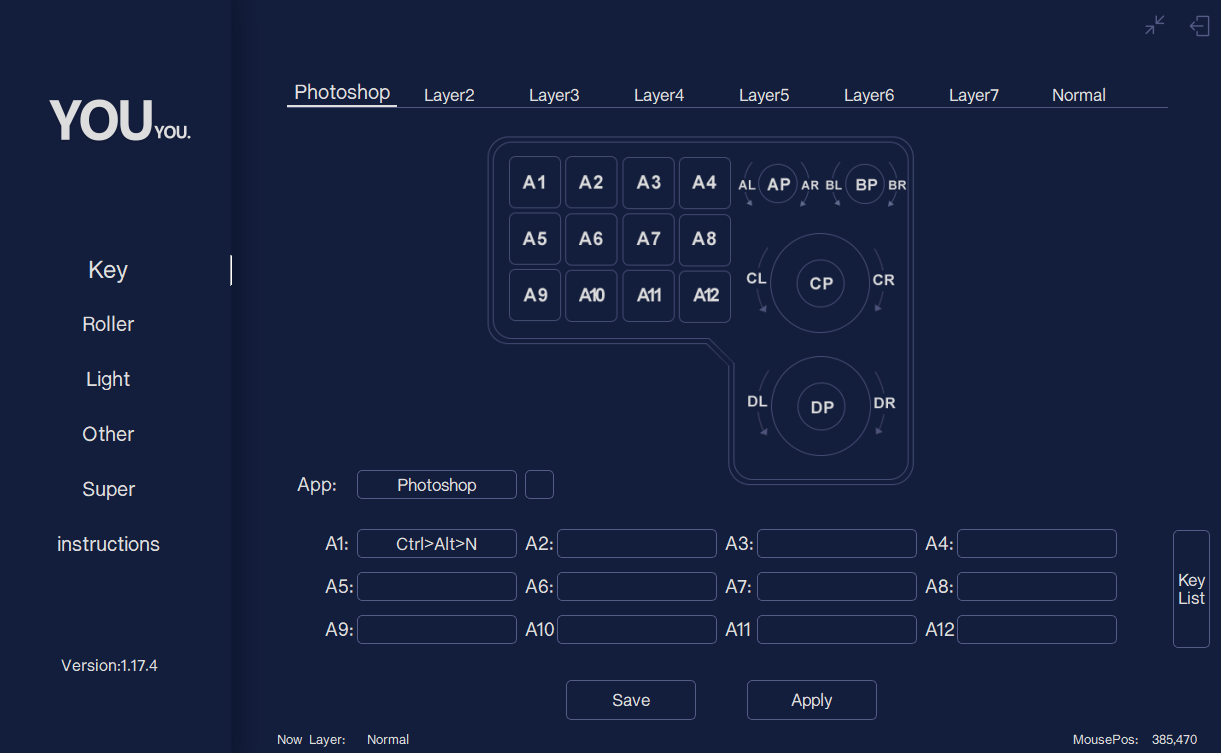Click the exit icon at top right
Viewport: 1221px width, 753px height.
click(1200, 26)
